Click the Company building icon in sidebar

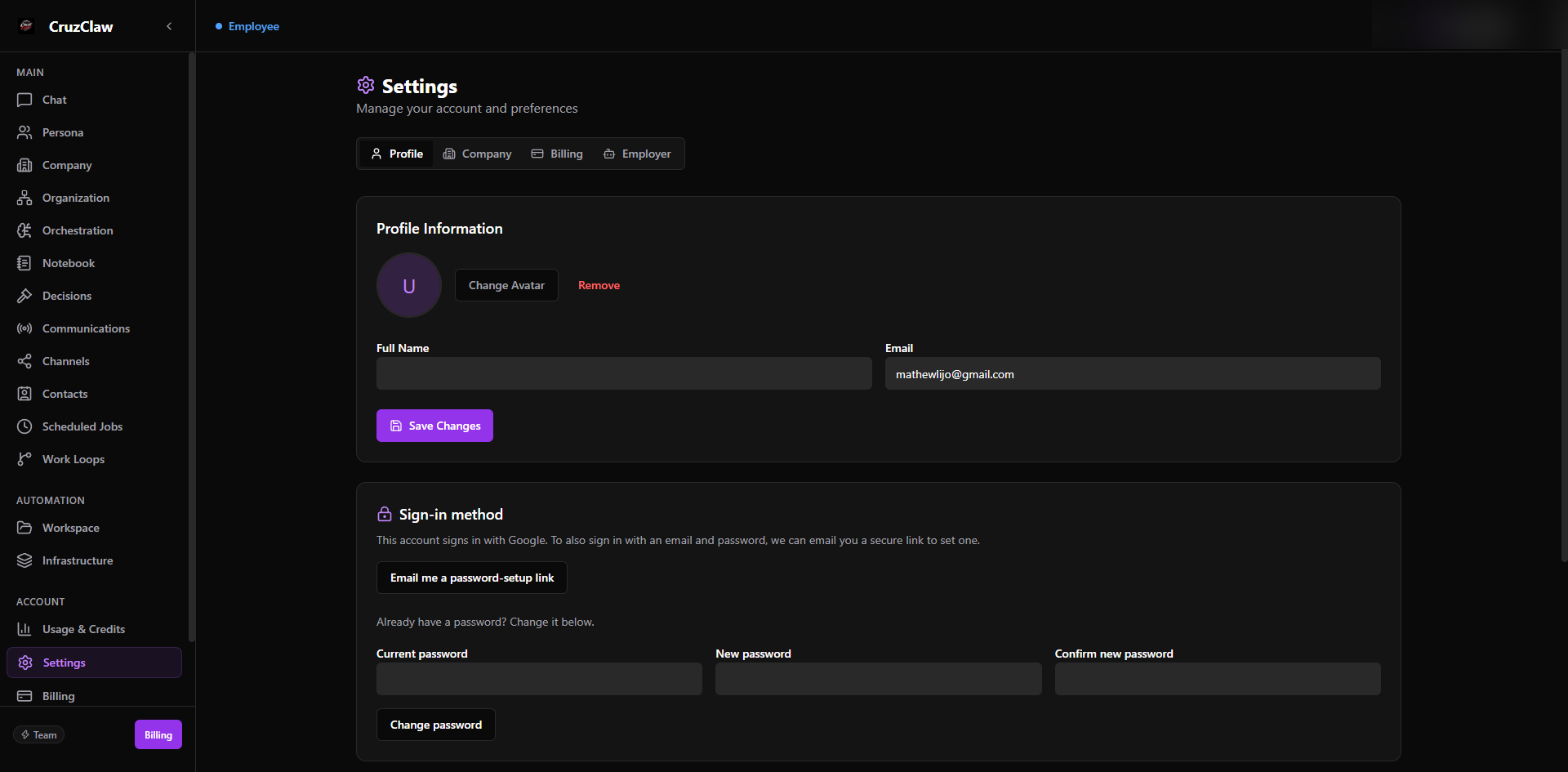(x=24, y=165)
